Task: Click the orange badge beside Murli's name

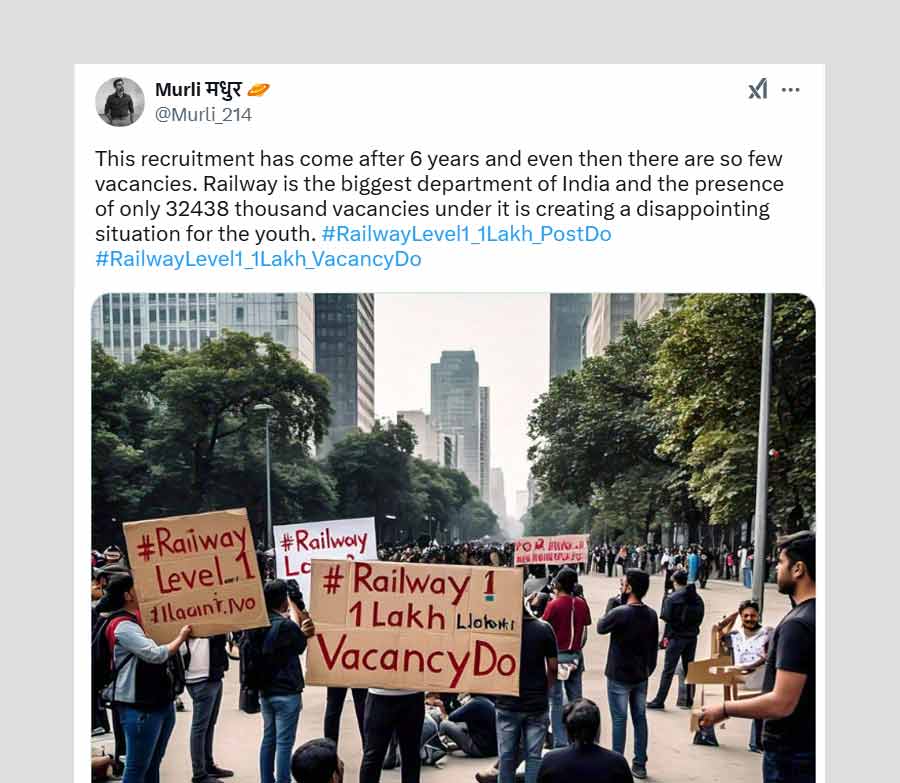Action: pyautogui.click(x=258, y=90)
